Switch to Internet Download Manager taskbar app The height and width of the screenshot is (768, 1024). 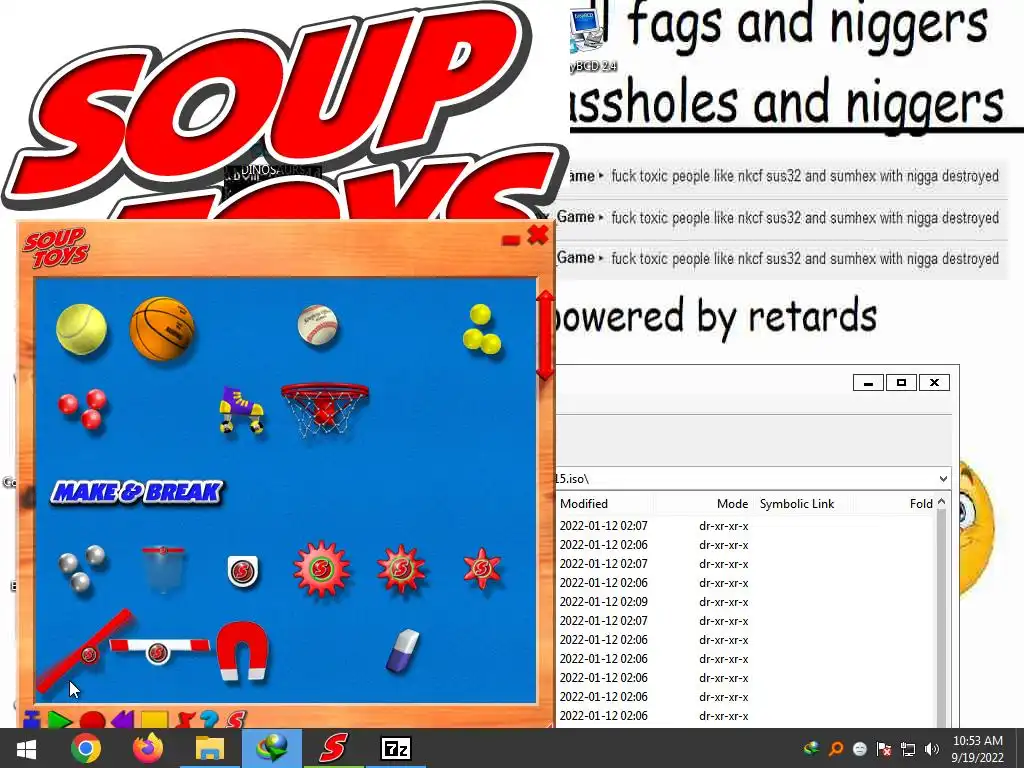point(272,749)
